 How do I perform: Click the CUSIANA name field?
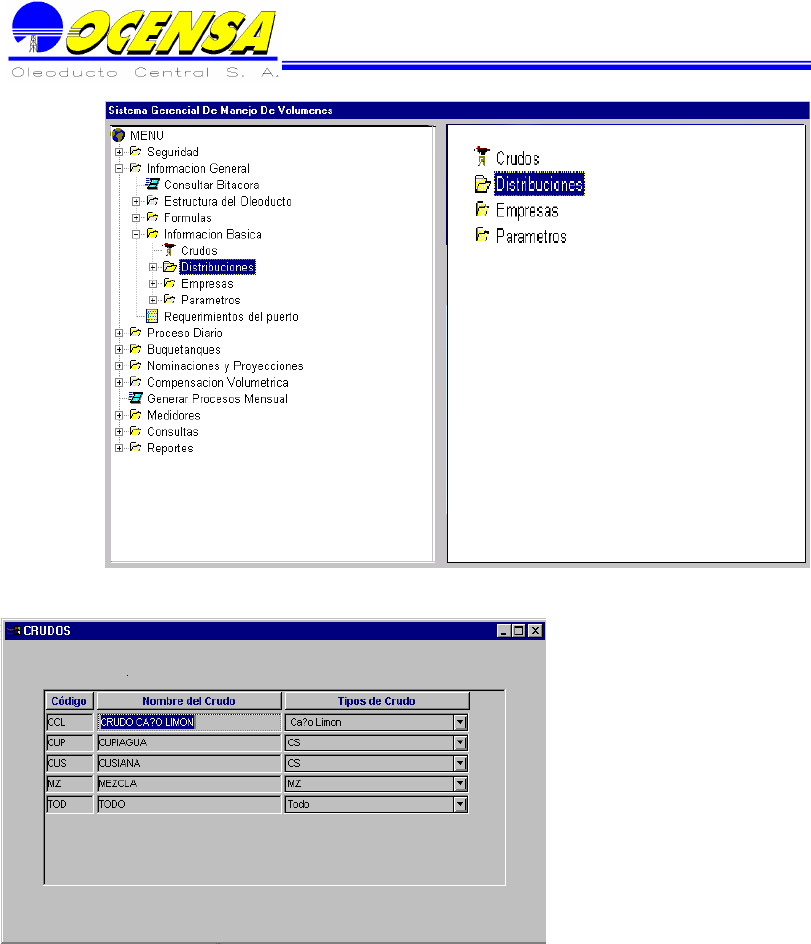189,763
